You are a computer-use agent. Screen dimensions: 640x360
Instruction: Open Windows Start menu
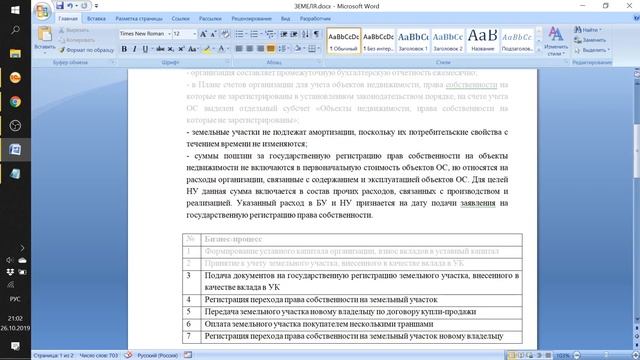15,10
